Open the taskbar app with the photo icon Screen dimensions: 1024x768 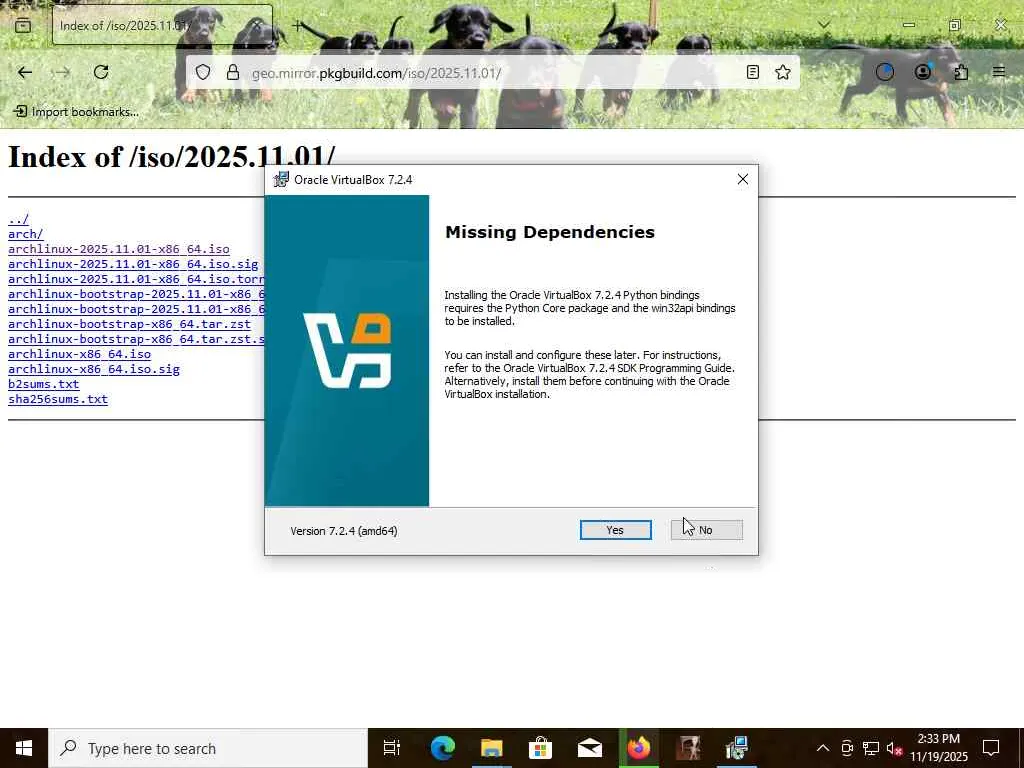(688, 748)
